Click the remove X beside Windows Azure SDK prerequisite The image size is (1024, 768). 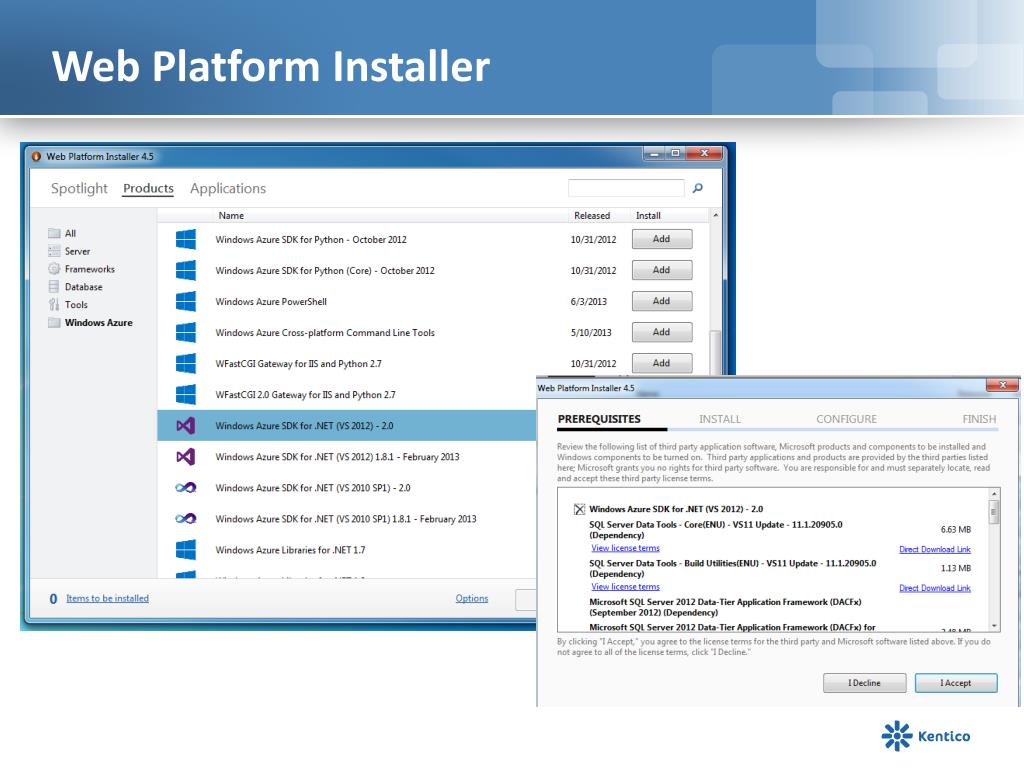tap(579, 509)
